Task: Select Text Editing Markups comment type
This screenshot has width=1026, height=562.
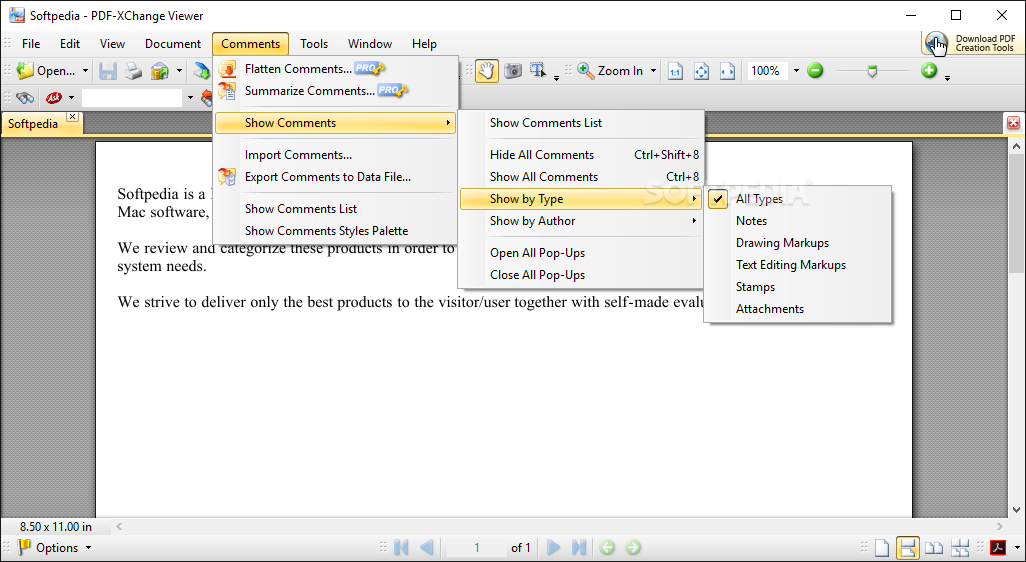Action: [798, 265]
